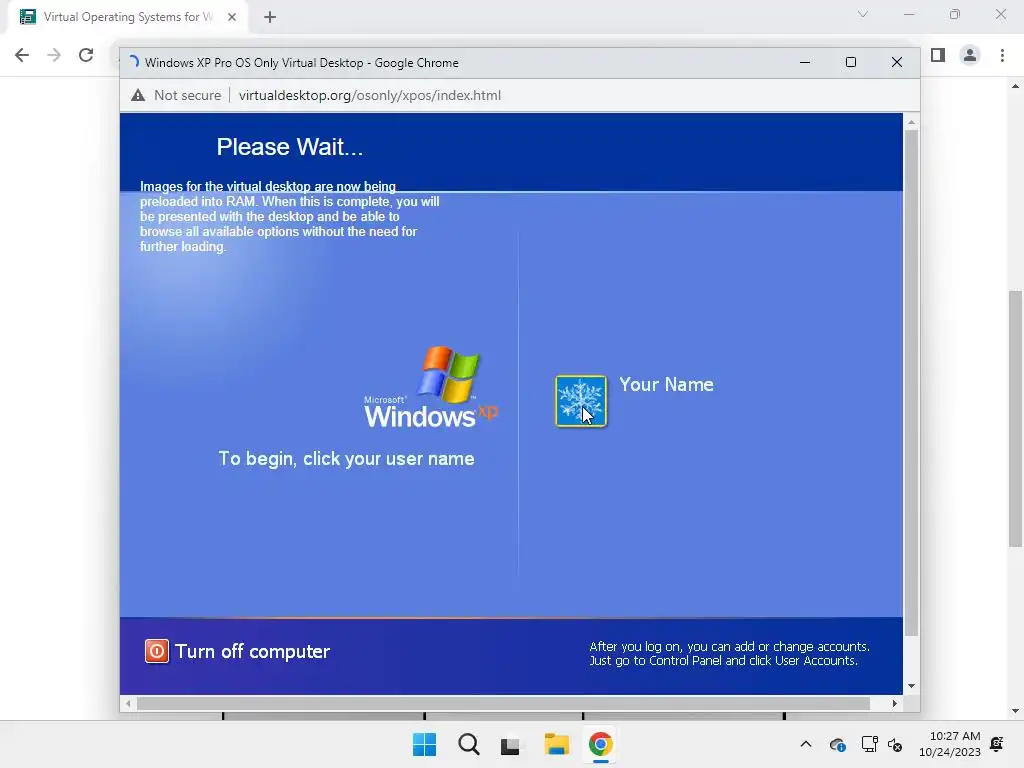Image resolution: width=1024 pixels, height=768 pixels.
Task: Click the OneDrive cloud tray icon
Action: (838, 744)
